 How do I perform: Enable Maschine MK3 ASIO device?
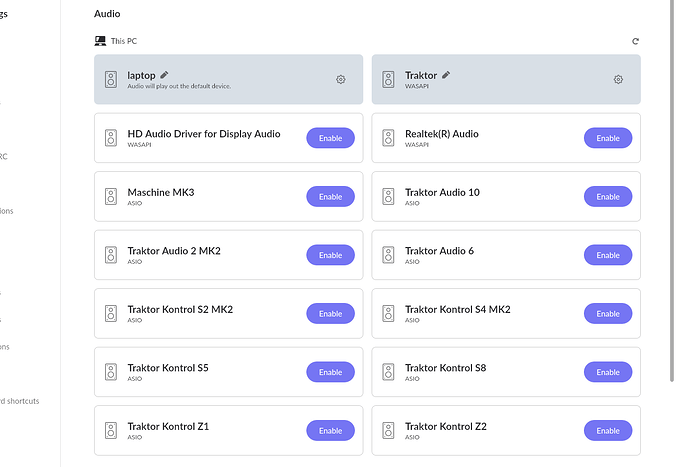[x=330, y=197]
